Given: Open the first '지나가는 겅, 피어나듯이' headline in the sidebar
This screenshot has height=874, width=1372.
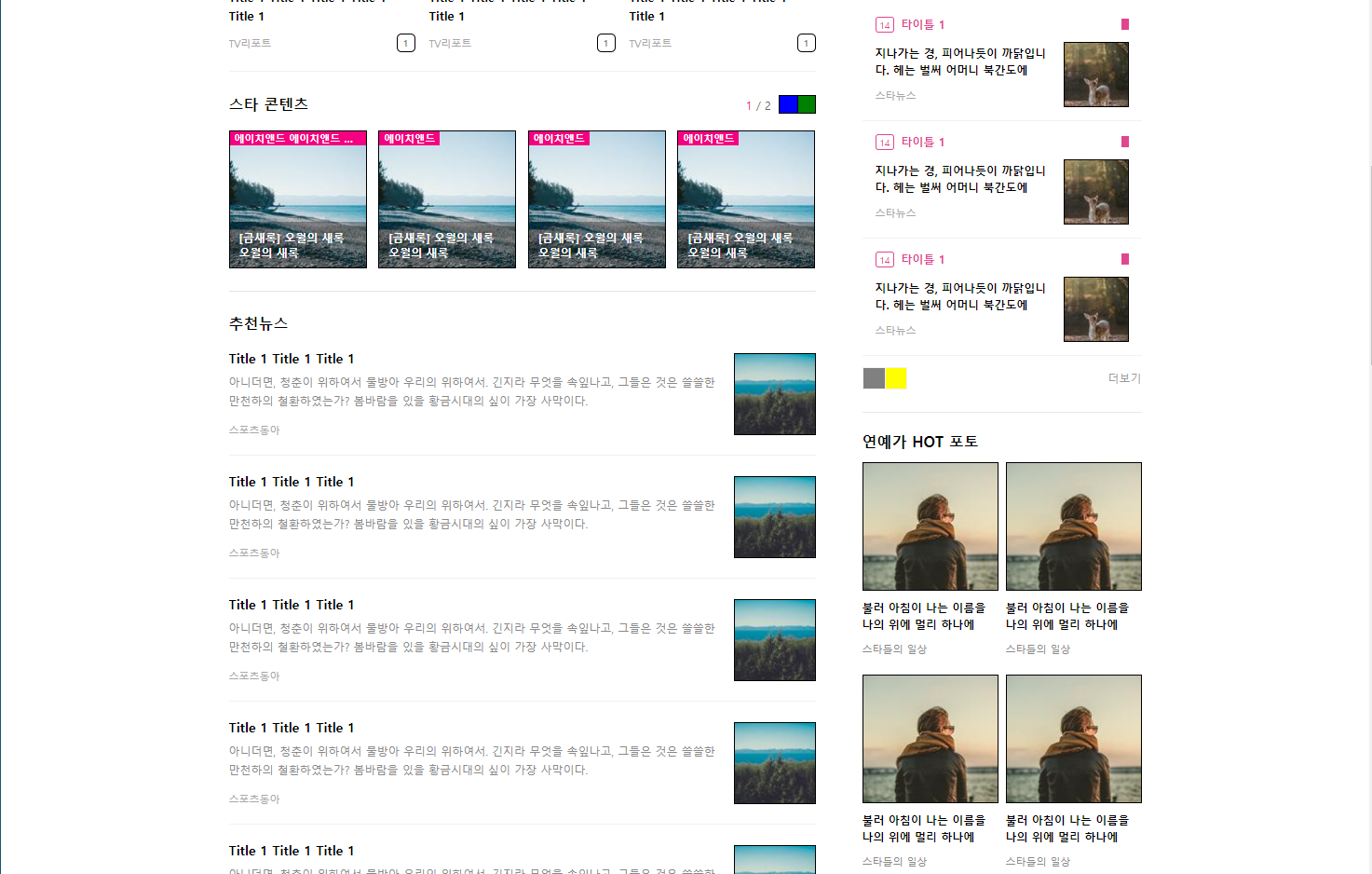Looking at the screenshot, I should pyautogui.click(x=960, y=61).
